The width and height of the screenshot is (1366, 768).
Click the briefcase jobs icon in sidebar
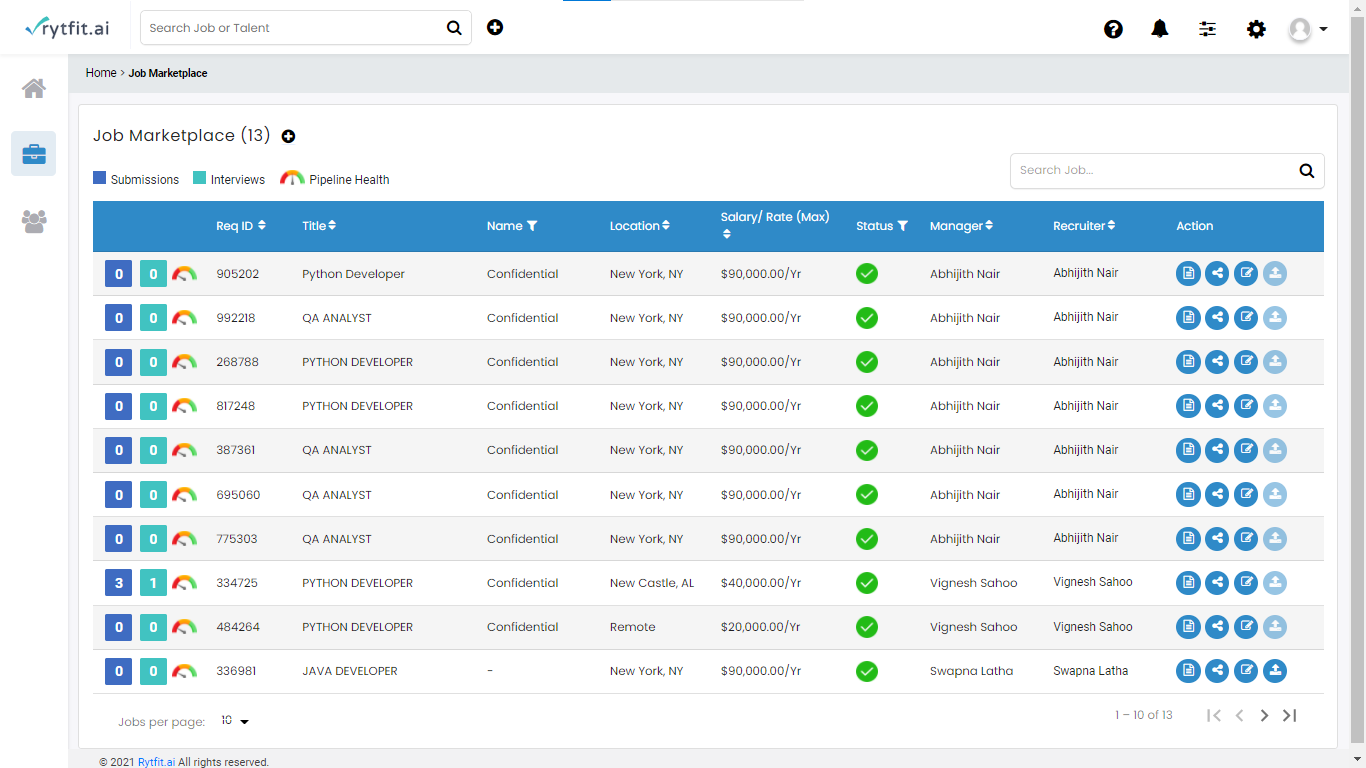34,154
